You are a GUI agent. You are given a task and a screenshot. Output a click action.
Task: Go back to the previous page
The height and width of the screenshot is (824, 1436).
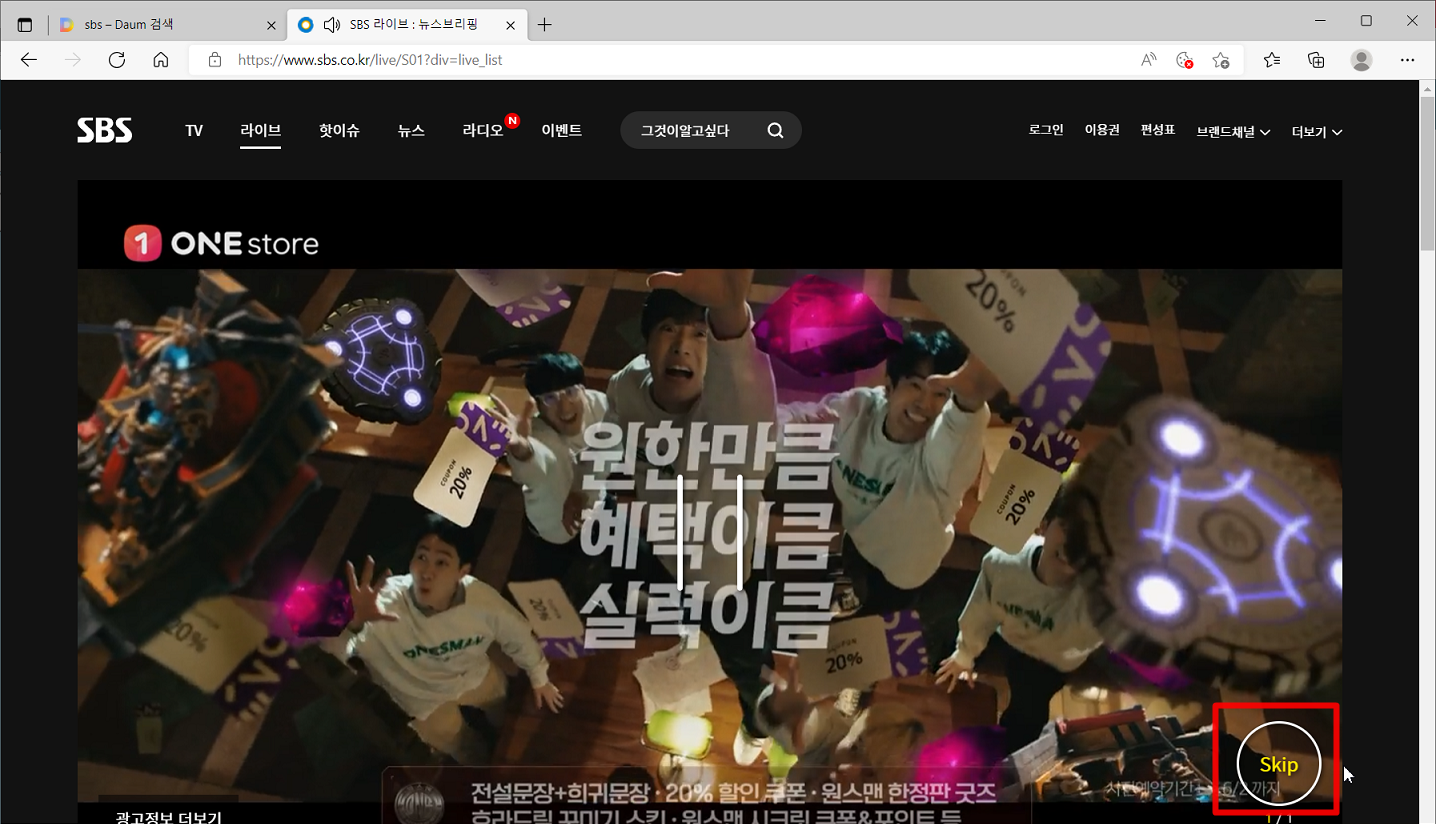28,60
